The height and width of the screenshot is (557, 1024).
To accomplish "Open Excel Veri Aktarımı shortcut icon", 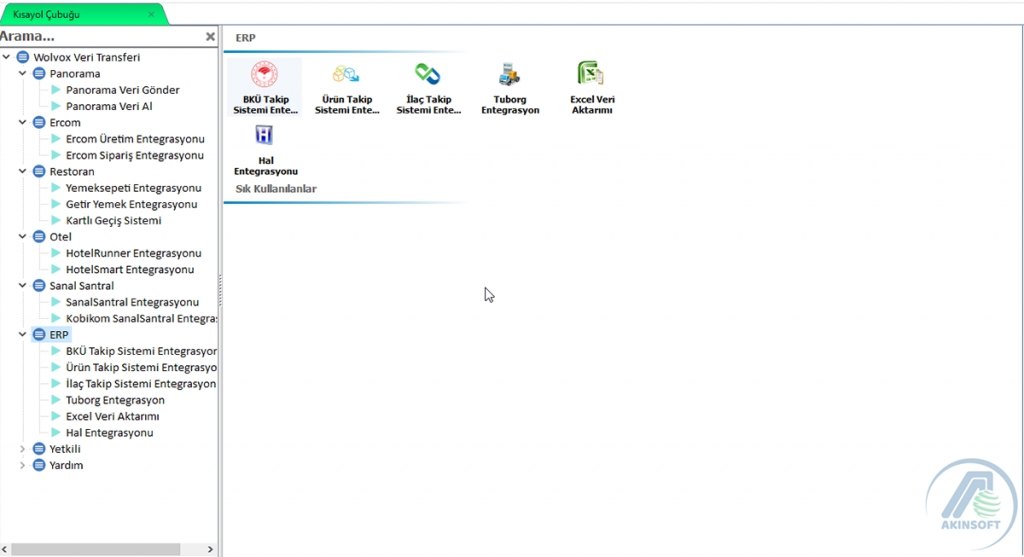I will (591, 74).
